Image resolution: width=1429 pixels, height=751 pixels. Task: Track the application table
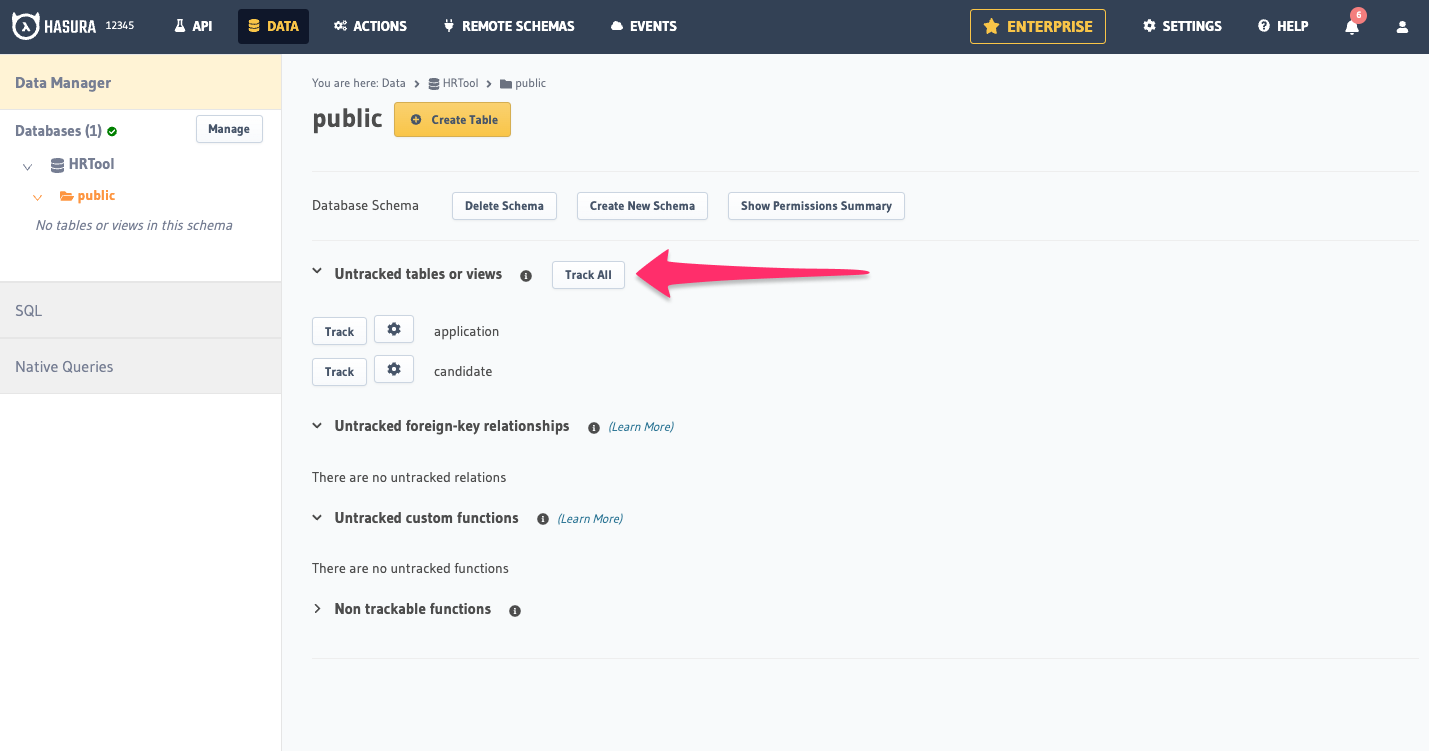pos(339,331)
